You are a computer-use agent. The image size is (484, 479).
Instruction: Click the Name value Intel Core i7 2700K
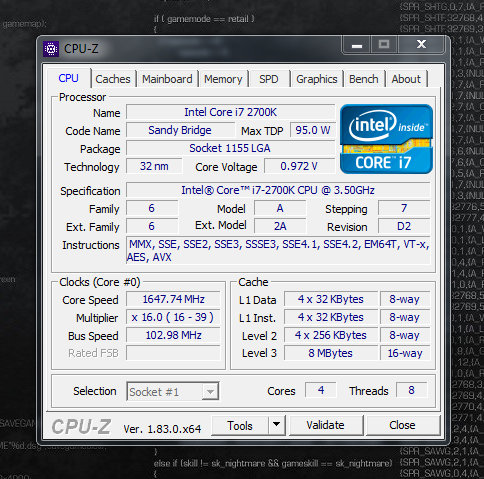pyautogui.click(x=230, y=112)
